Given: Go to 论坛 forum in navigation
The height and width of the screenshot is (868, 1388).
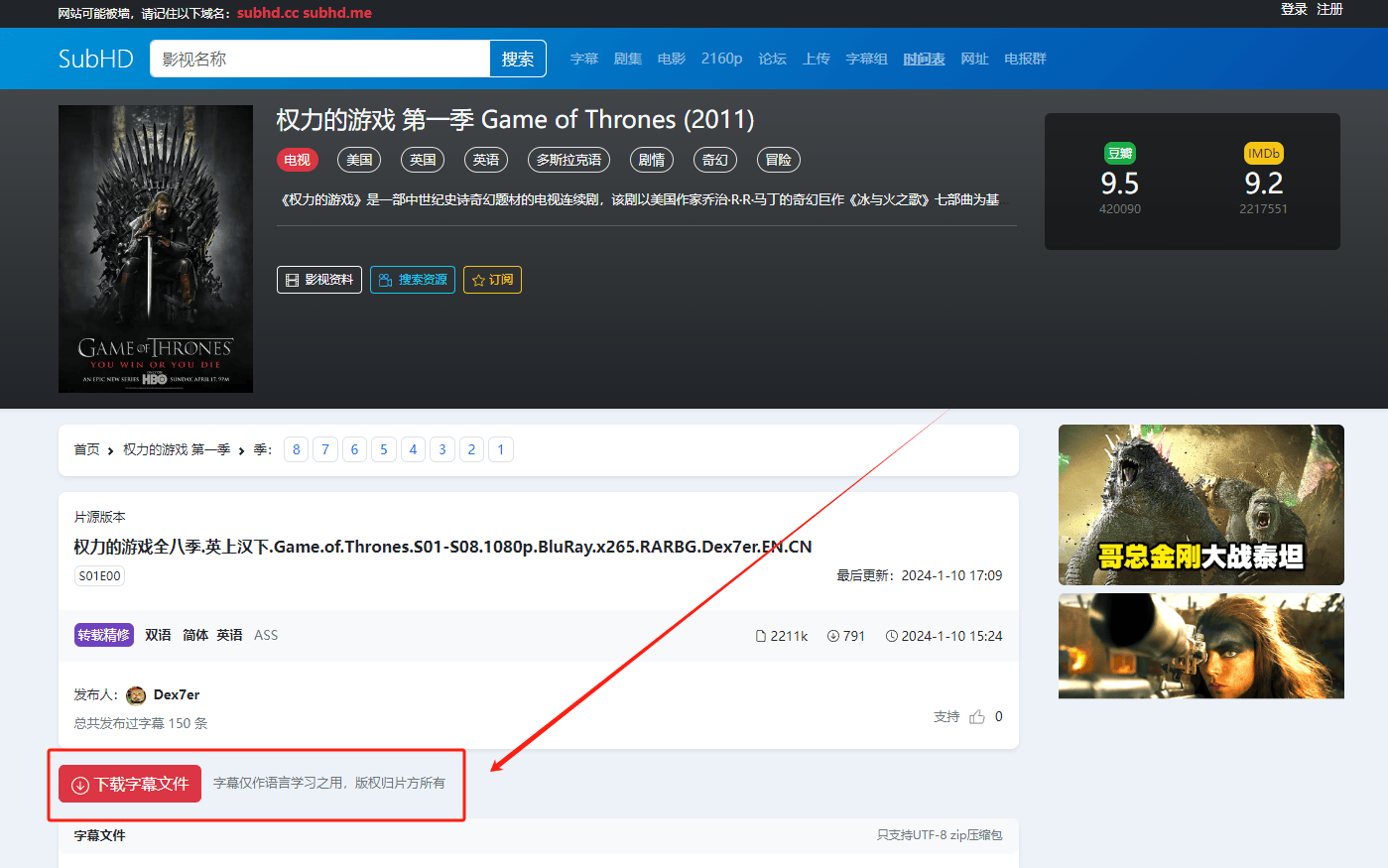Looking at the screenshot, I should pyautogui.click(x=772, y=59).
